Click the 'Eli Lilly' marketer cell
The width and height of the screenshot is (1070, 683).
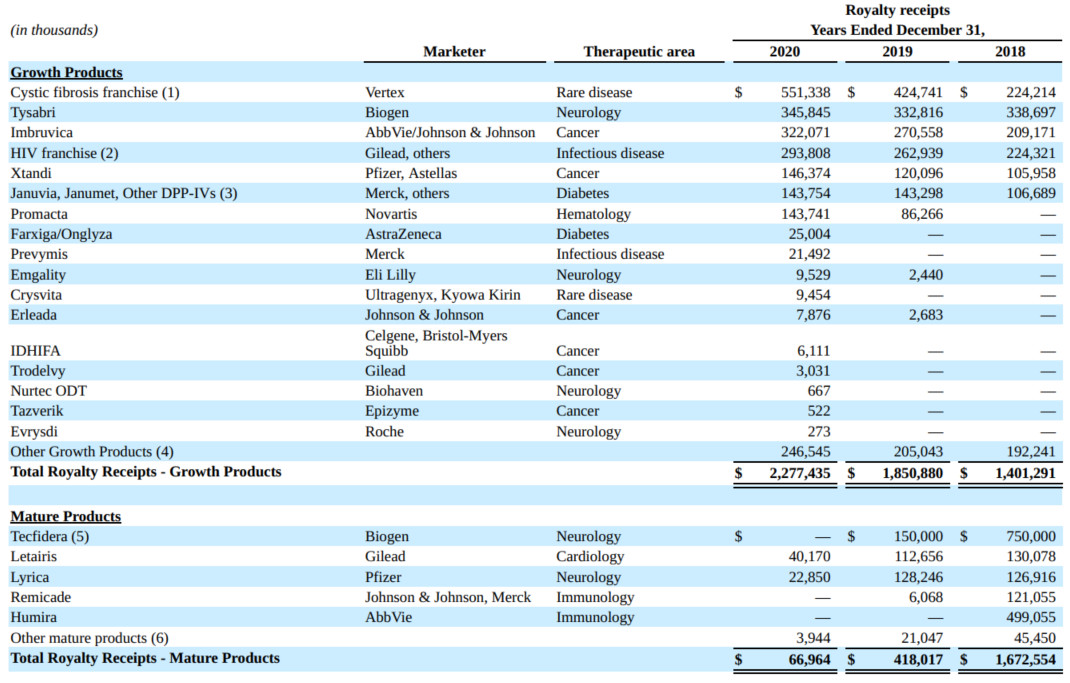tap(390, 275)
